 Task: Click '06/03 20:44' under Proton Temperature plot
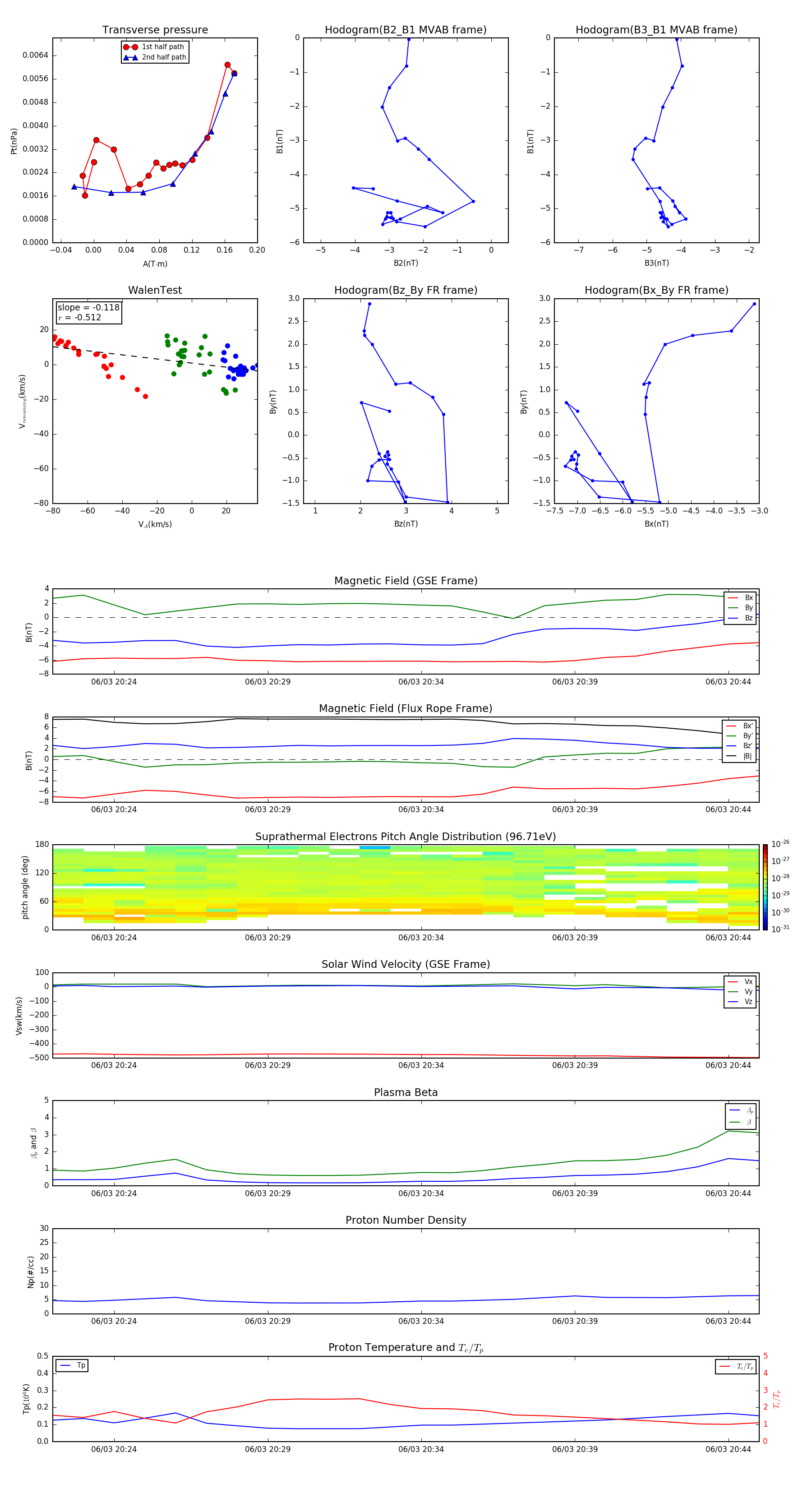[728, 1450]
